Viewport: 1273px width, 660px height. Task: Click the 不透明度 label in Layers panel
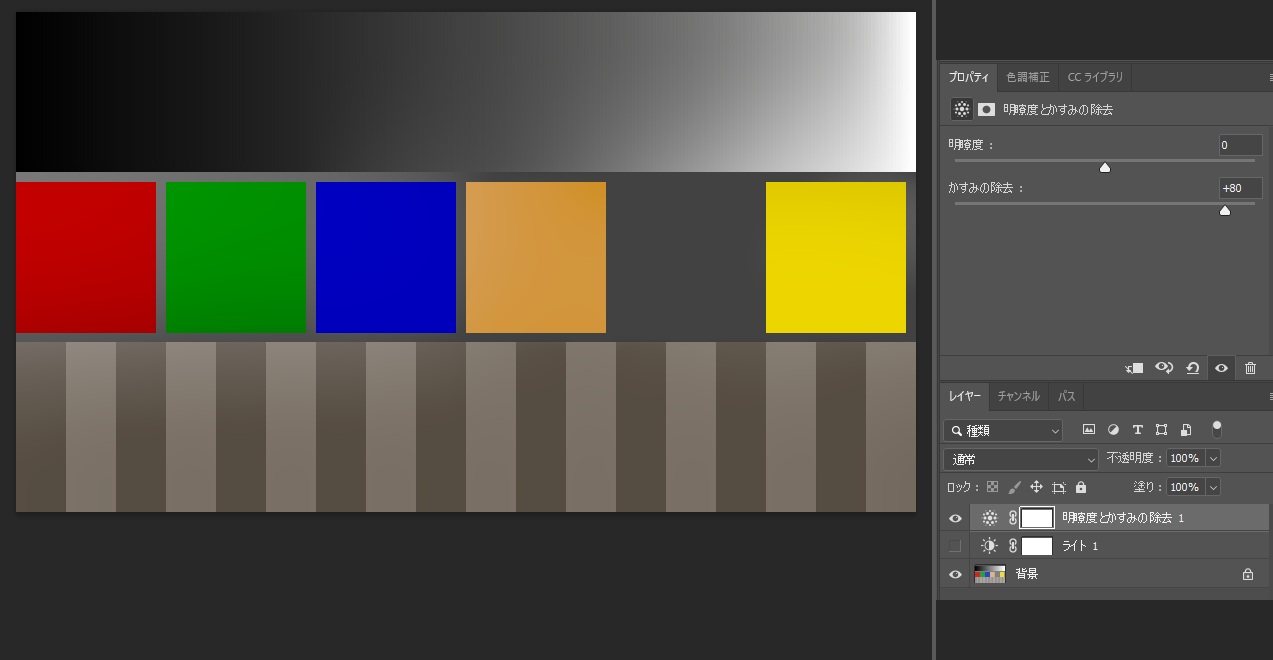point(1135,458)
